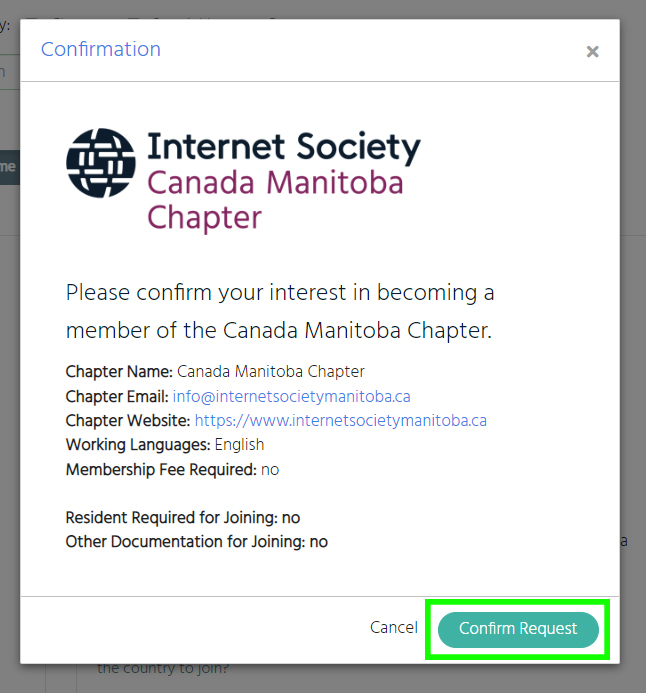
Task: Open the info@internetsocietymanitoba.ca email link
Action: [x=291, y=396]
